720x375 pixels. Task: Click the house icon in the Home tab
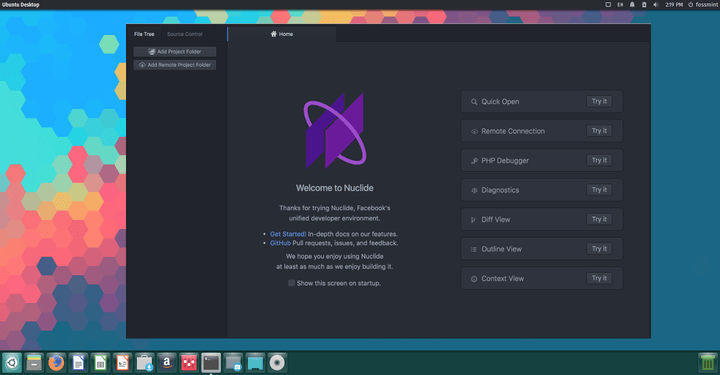(x=274, y=34)
